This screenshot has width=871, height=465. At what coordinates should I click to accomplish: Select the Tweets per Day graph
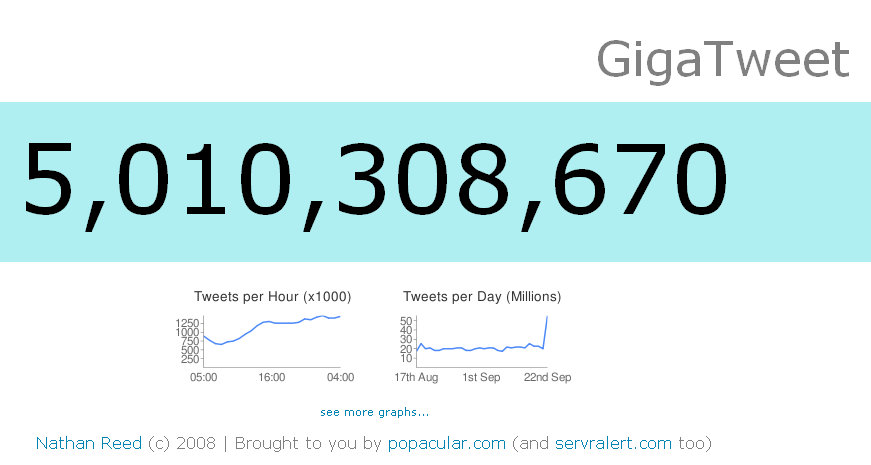(x=482, y=341)
